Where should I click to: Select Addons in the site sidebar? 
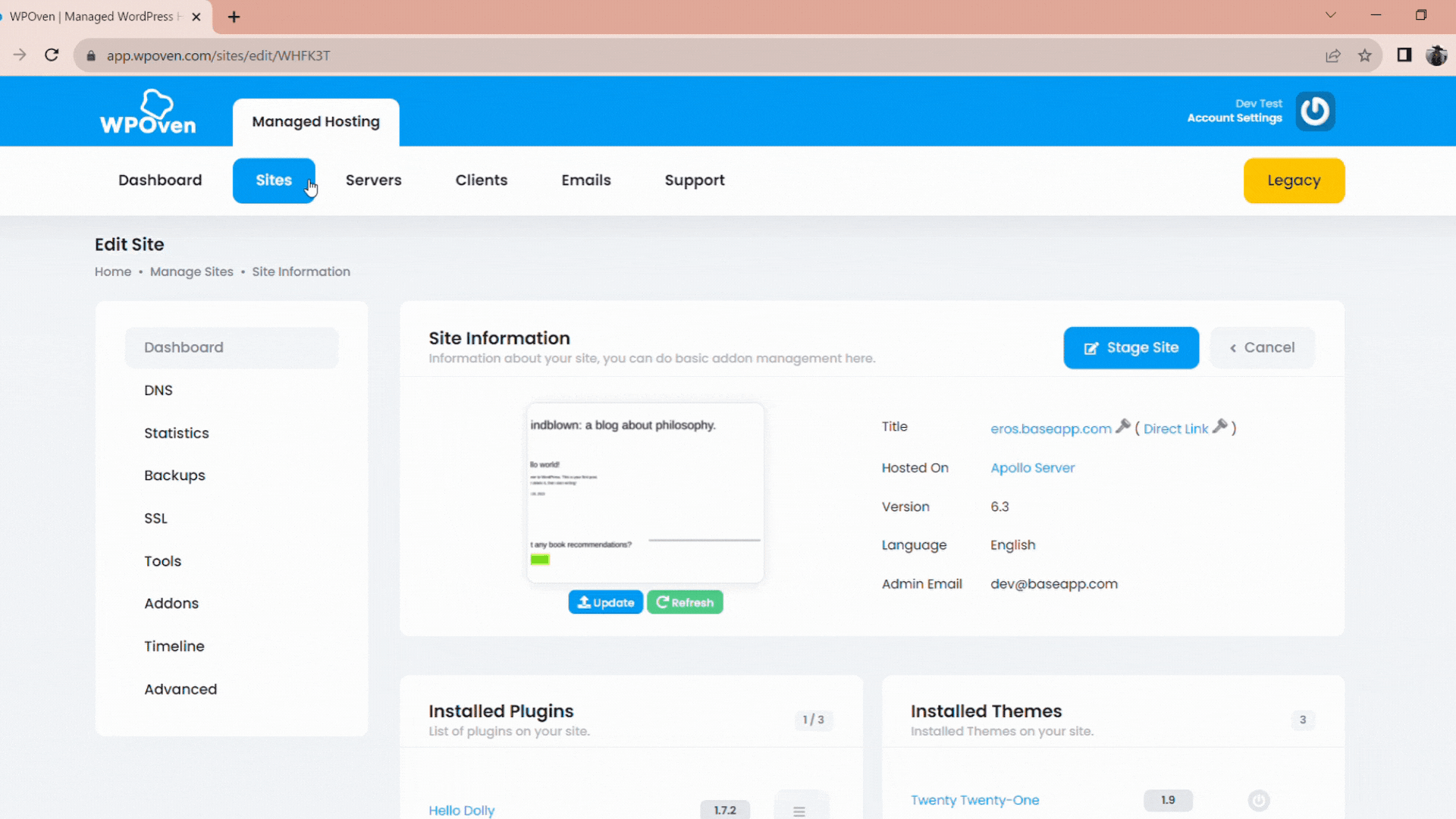(x=171, y=604)
